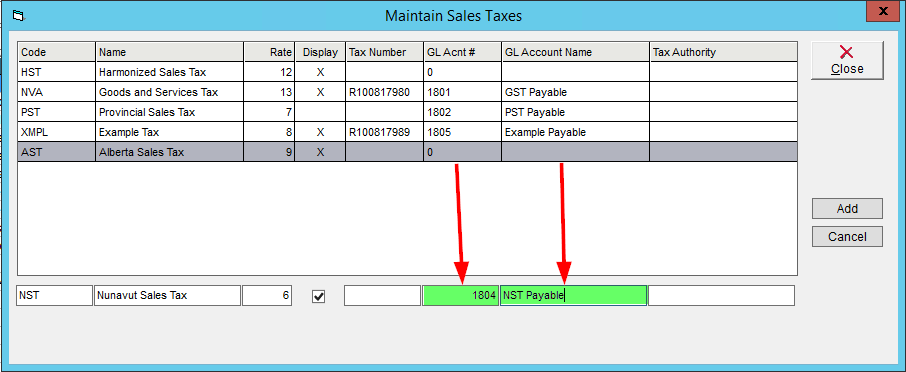Click the Add button

[847, 209]
